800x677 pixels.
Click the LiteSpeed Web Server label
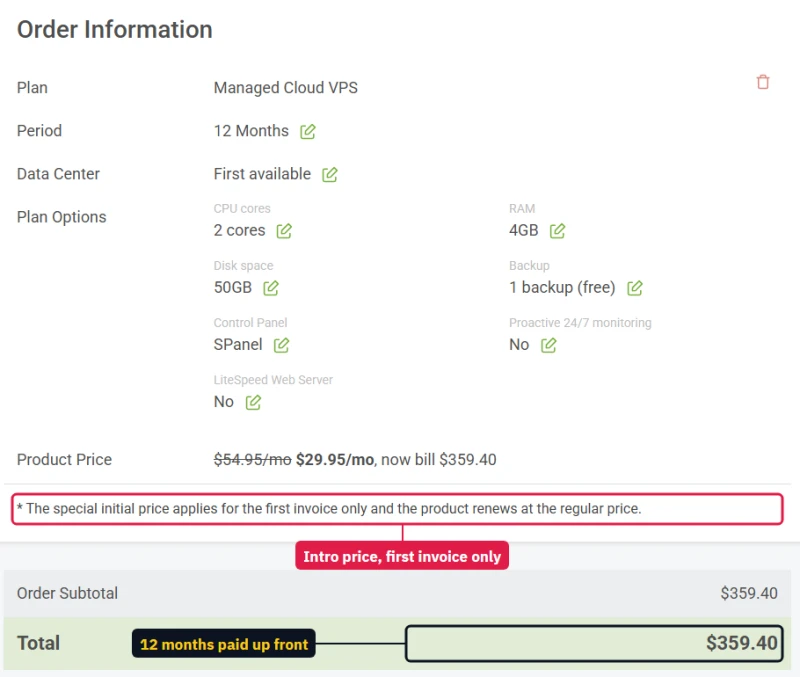(273, 380)
